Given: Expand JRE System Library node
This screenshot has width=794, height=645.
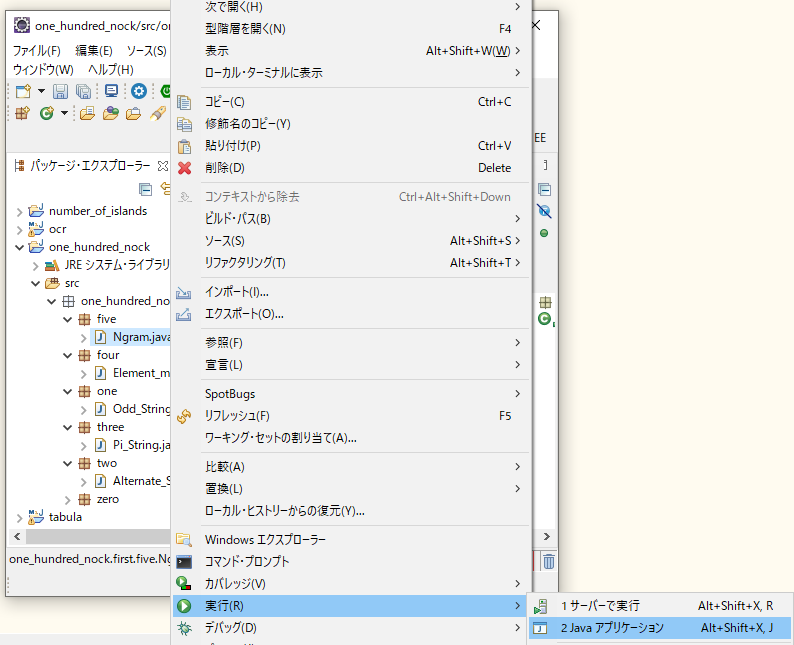Looking at the screenshot, I should pos(35,265).
